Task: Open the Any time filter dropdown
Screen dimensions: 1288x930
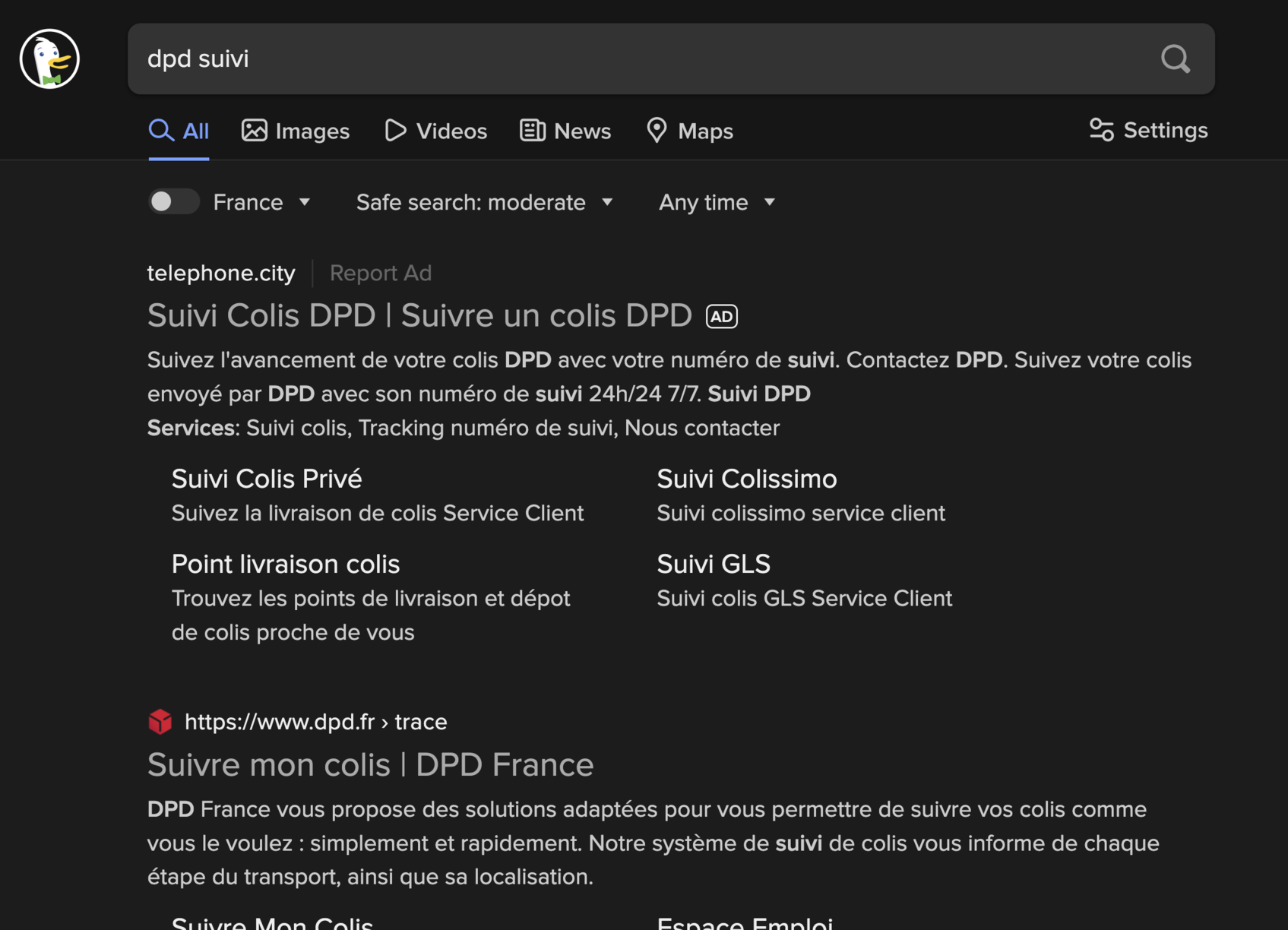Action: (716, 202)
